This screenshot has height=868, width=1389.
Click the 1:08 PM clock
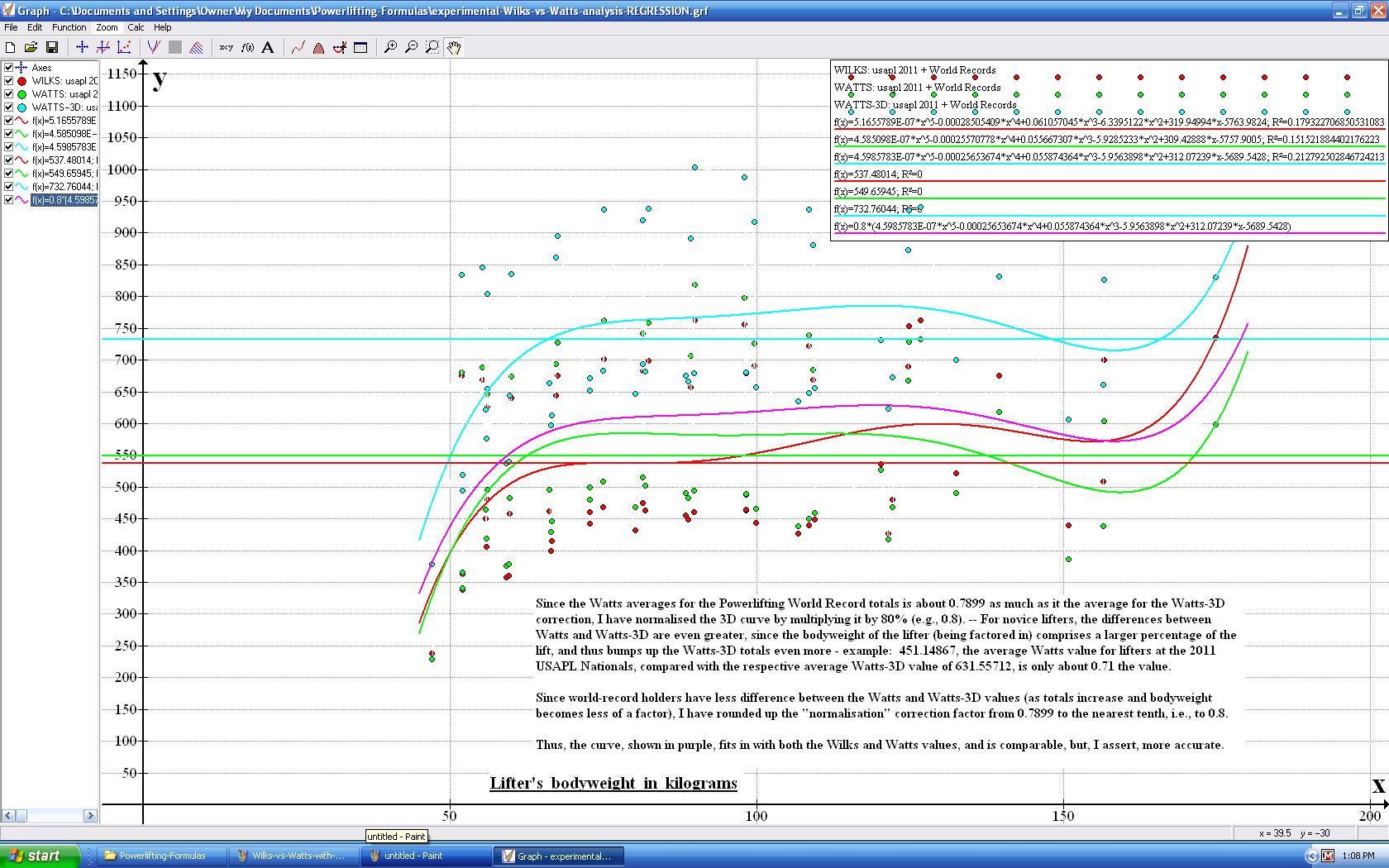(x=1358, y=856)
